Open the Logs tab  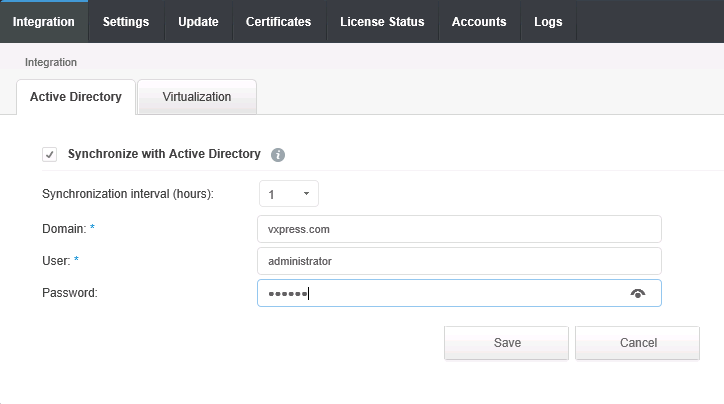[x=548, y=22]
